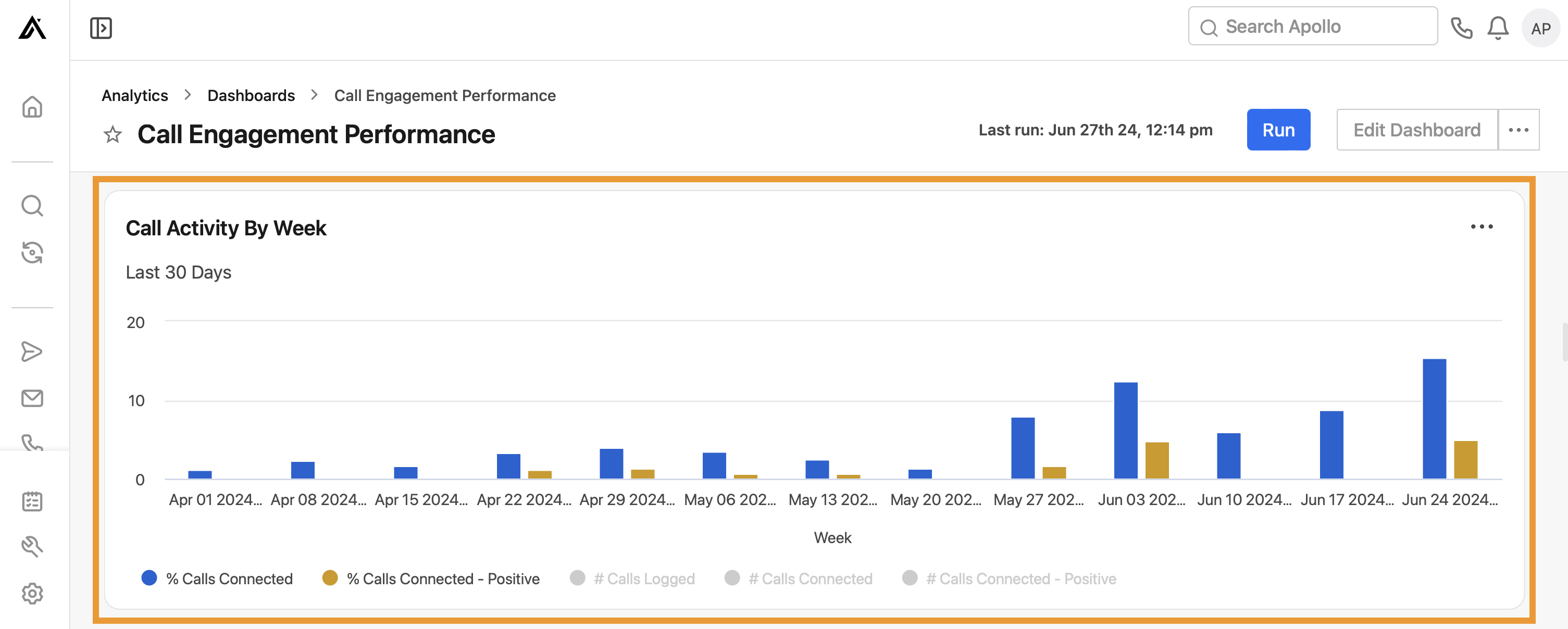Open the Calls phone icon in sidebar
Screen dimensions: 1568x629
pos(32,442)
